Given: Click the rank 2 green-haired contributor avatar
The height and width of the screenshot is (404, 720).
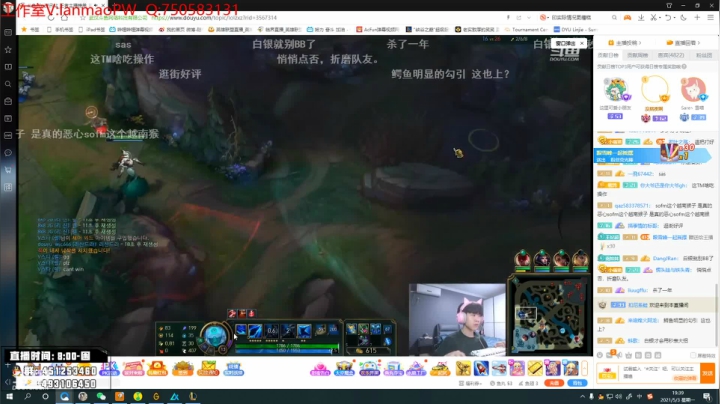Looking at the screenshot, I should 616,90.
